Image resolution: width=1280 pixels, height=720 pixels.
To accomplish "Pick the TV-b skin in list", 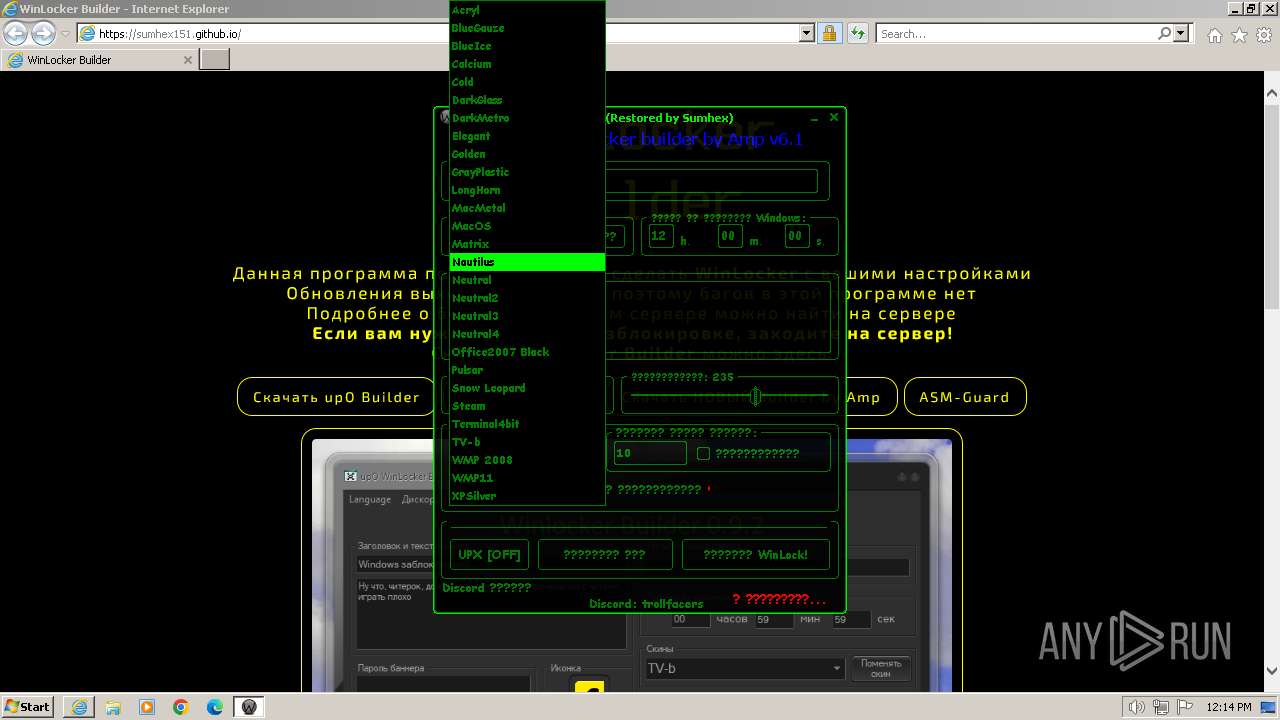I will click(x=527, y=442).
